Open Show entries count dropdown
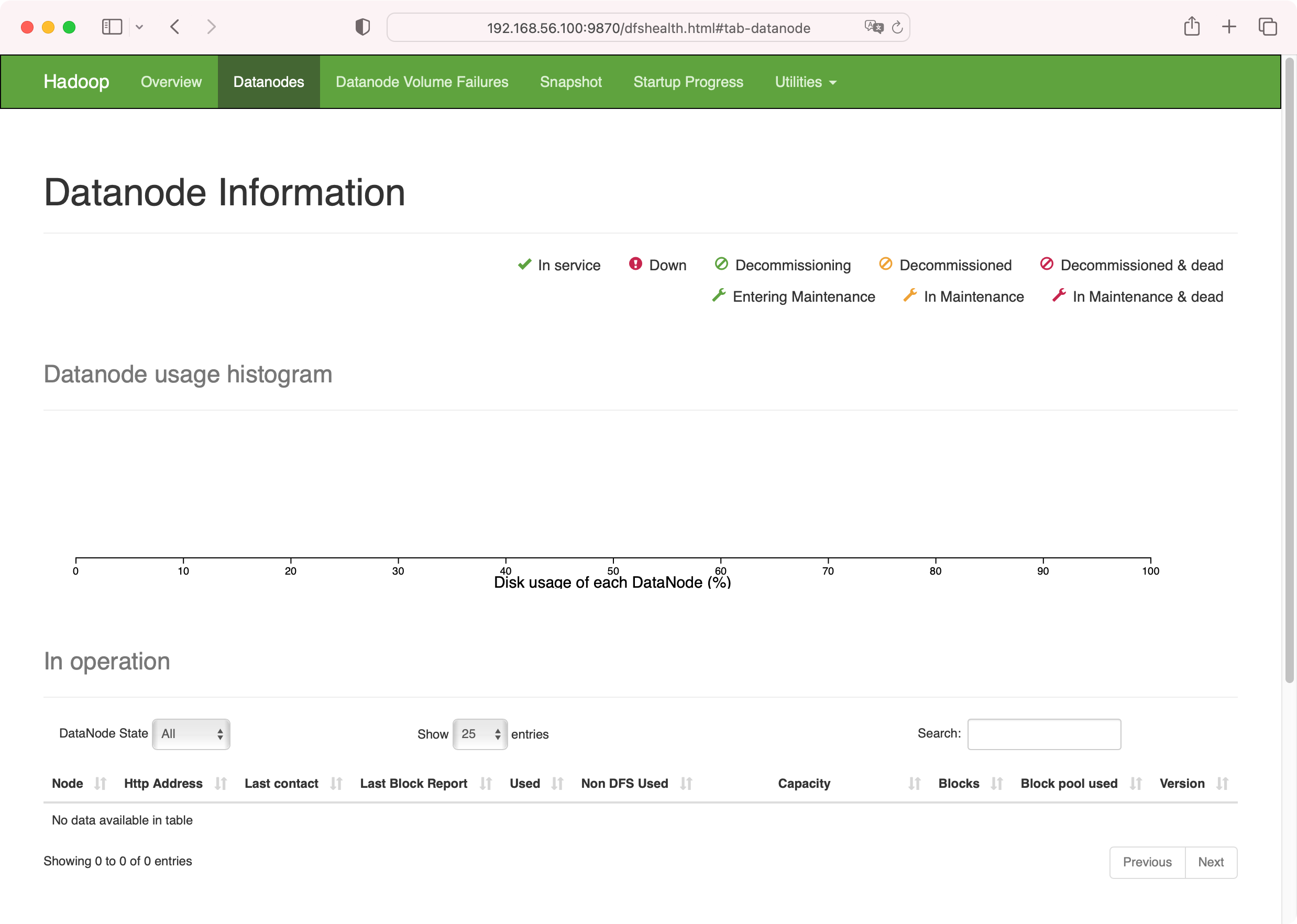 click(x=479, y=734)
